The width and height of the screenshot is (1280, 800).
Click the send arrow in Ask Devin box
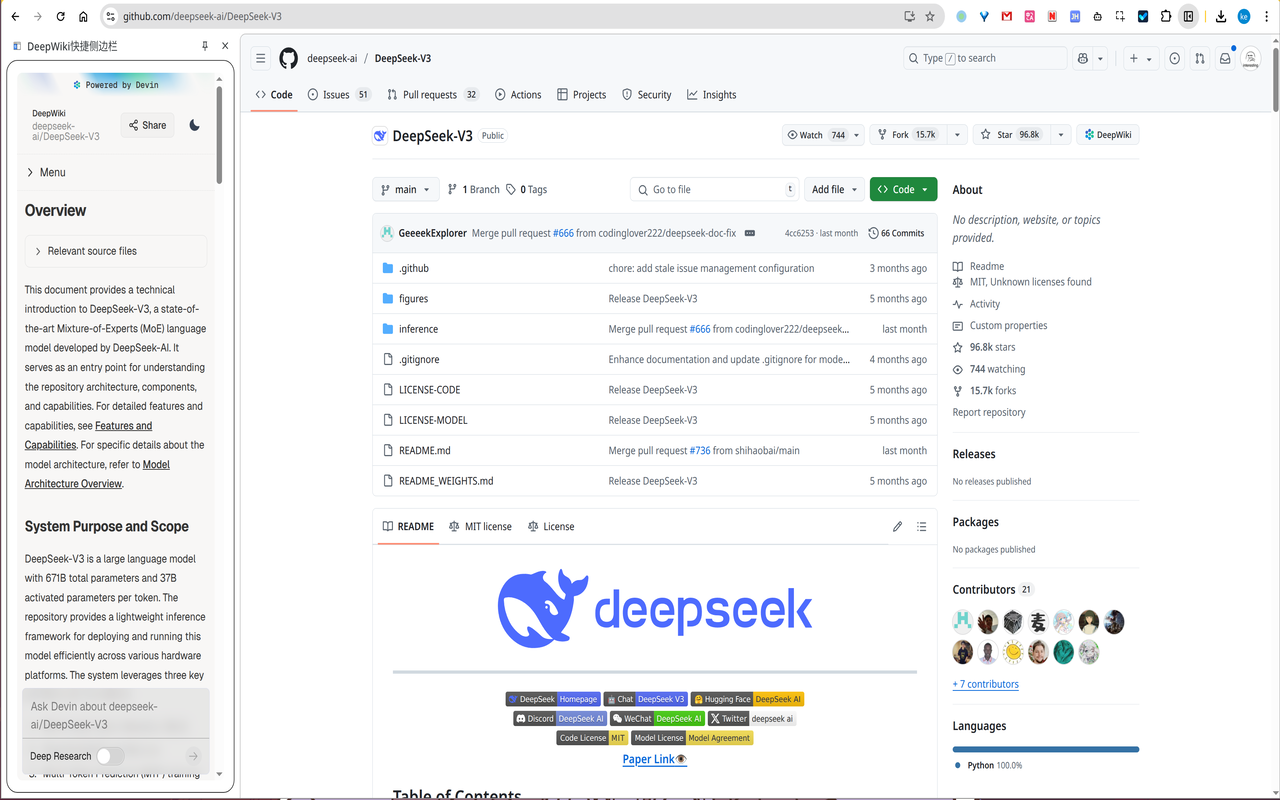(193, 756)
